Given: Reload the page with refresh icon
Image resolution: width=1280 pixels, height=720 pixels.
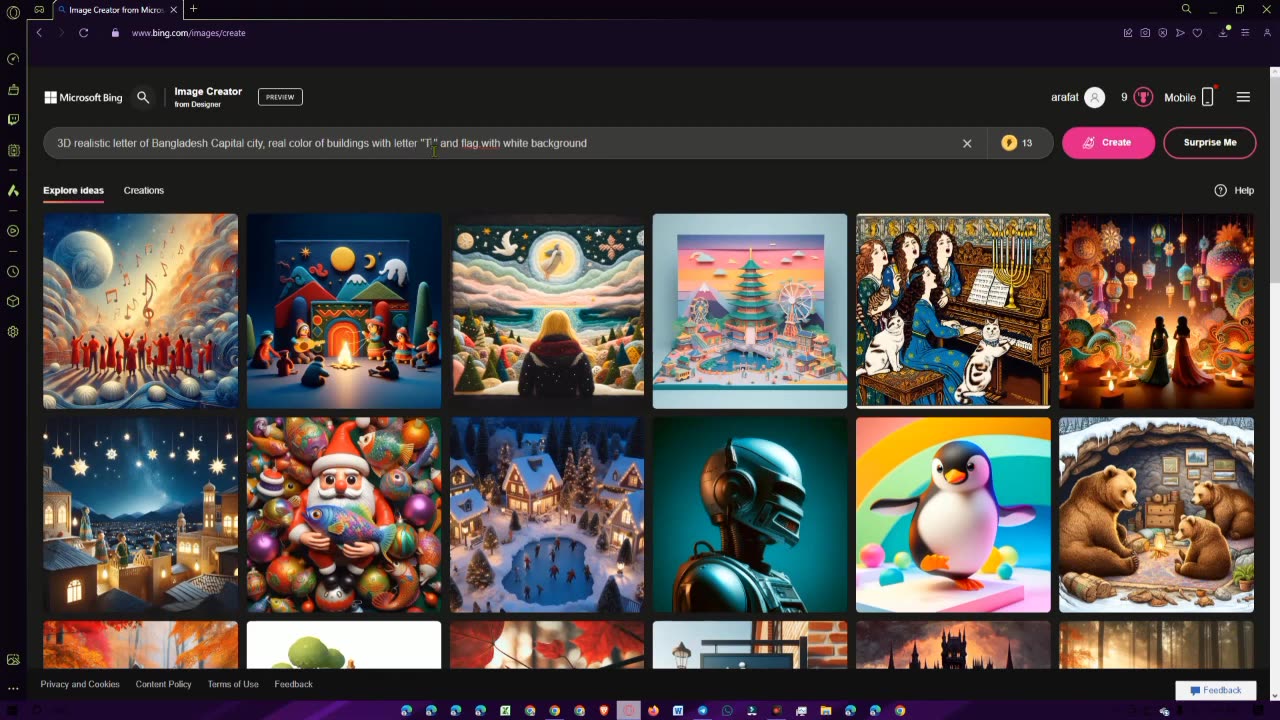Looking at the screenshot, I should point(84,33).
